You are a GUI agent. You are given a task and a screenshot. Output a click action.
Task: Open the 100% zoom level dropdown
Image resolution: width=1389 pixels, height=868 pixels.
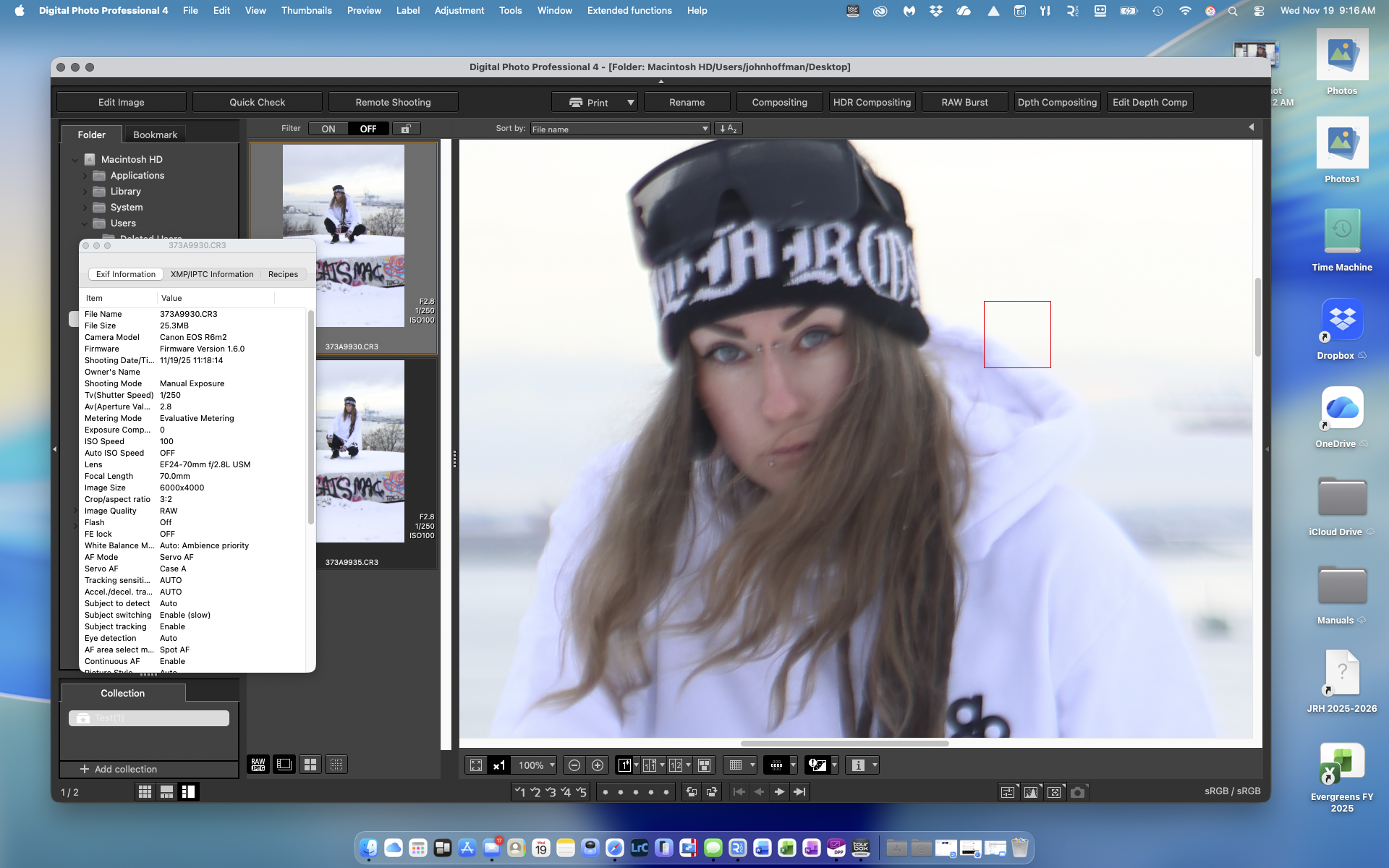(x=536, y=765)
